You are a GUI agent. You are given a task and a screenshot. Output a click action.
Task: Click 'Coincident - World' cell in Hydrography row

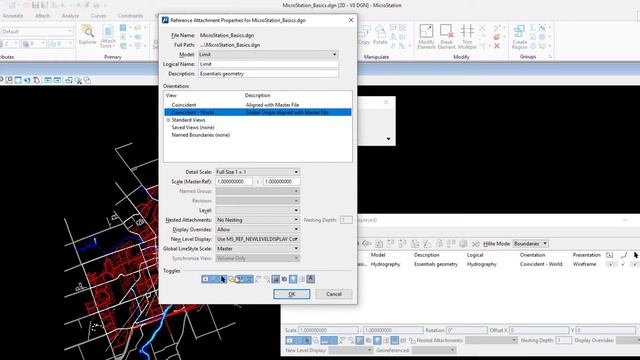point(541,264)
